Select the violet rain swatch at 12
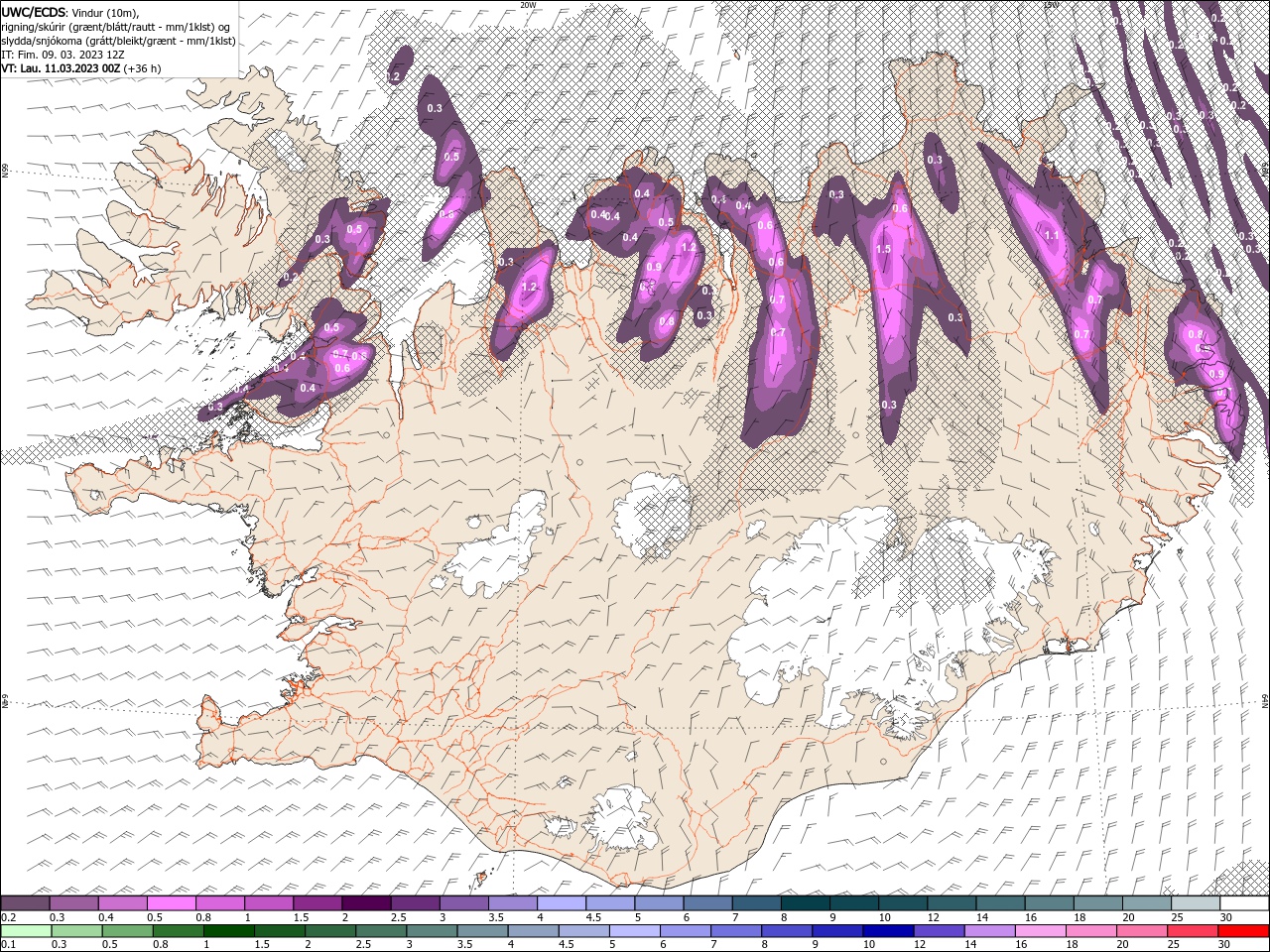 pos(938,930)
